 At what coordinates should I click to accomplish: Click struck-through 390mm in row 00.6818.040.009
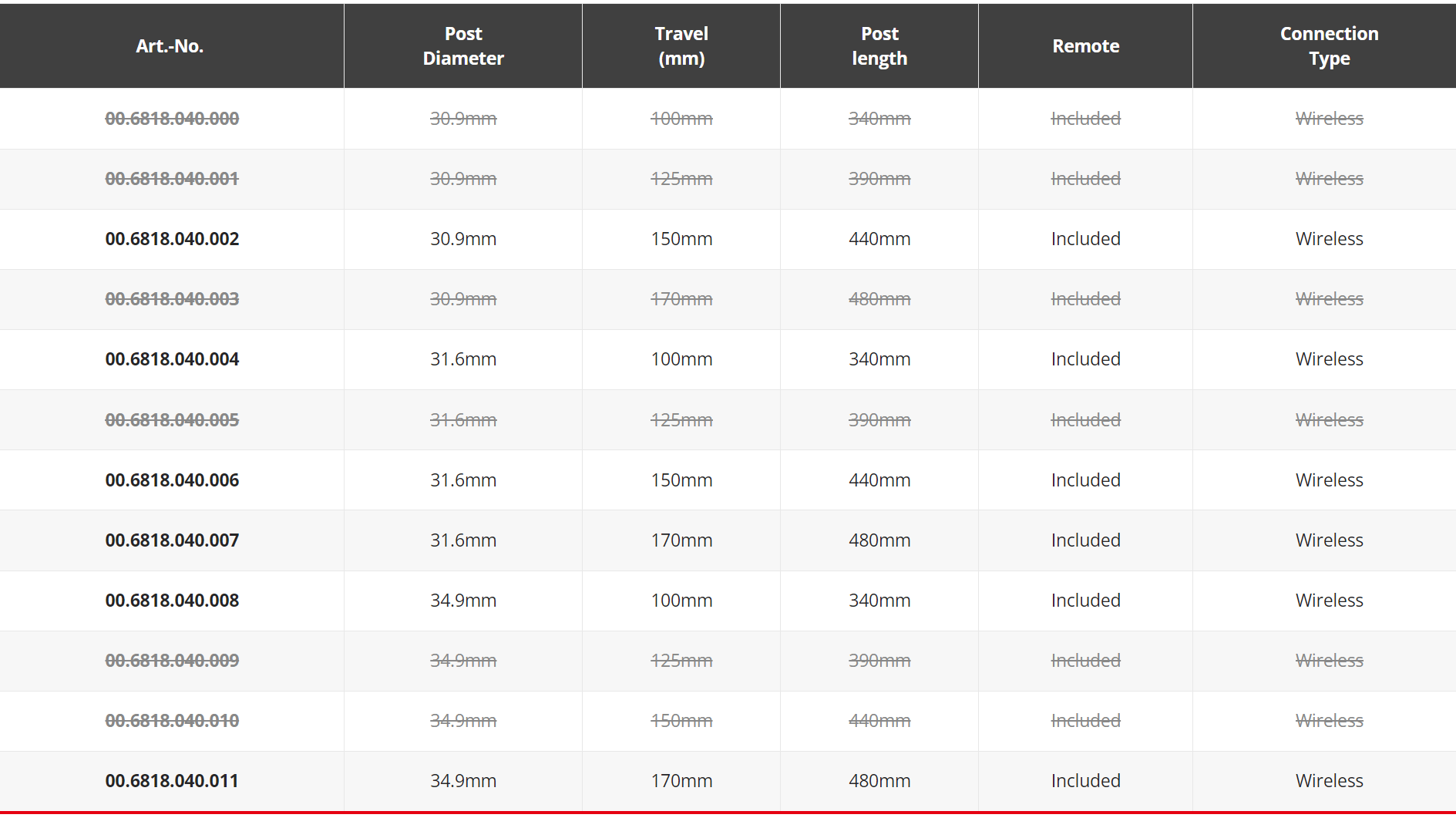pyautogui.click(x=879, y=661)
